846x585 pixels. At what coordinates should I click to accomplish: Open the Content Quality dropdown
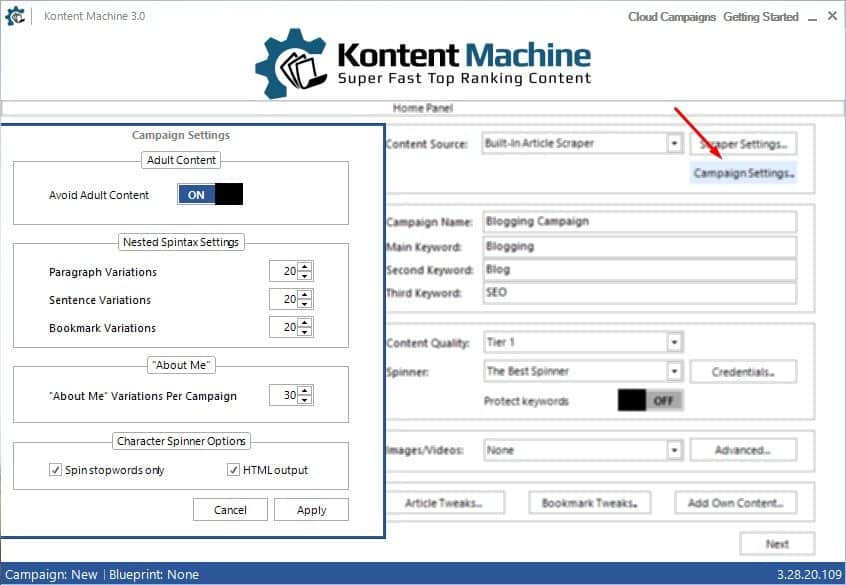tap(674, 342)
